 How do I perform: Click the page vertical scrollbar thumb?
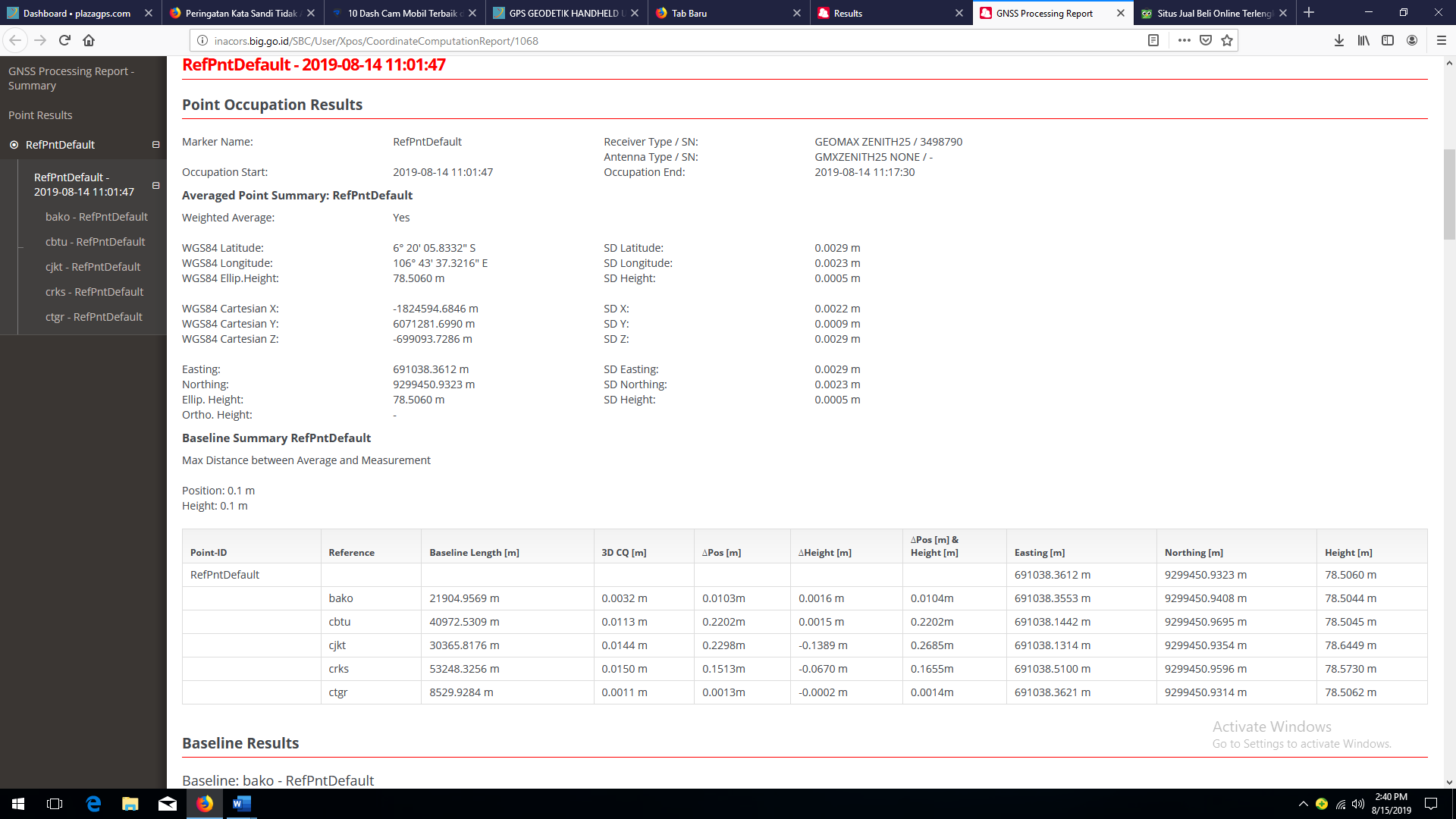click(1449, 195)
